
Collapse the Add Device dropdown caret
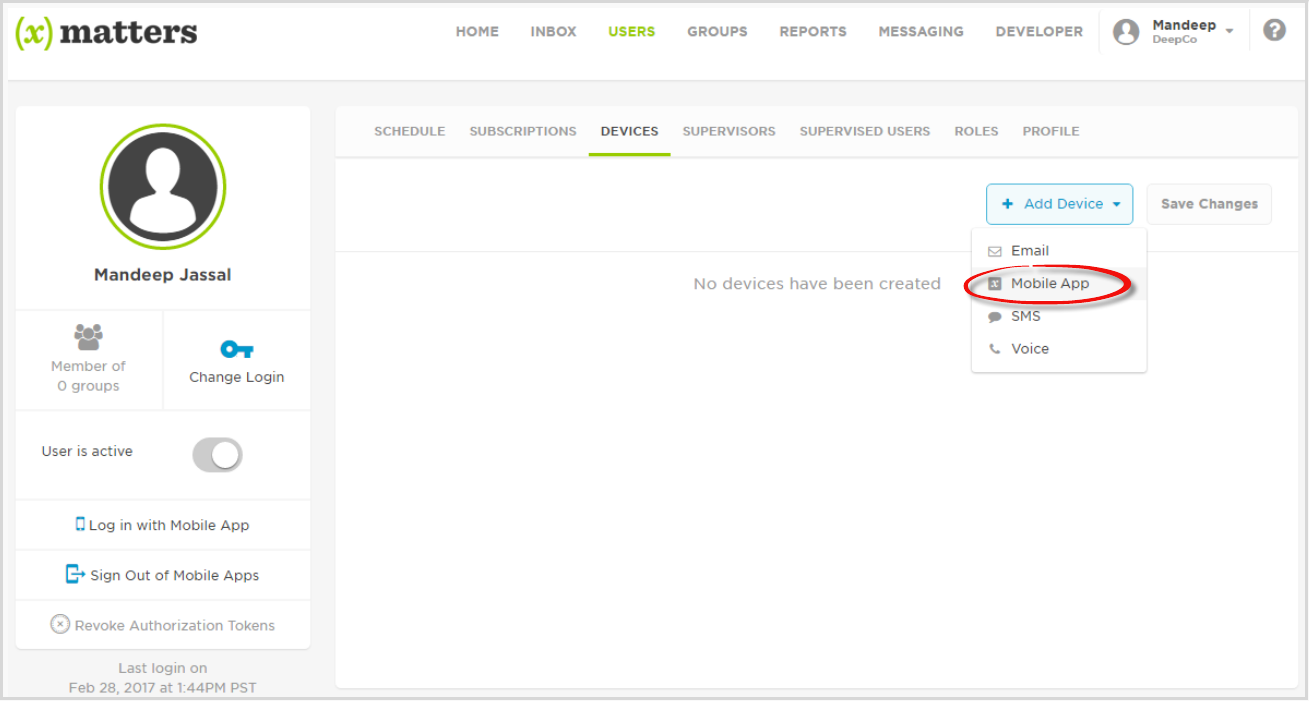(x=1116, y=204)
